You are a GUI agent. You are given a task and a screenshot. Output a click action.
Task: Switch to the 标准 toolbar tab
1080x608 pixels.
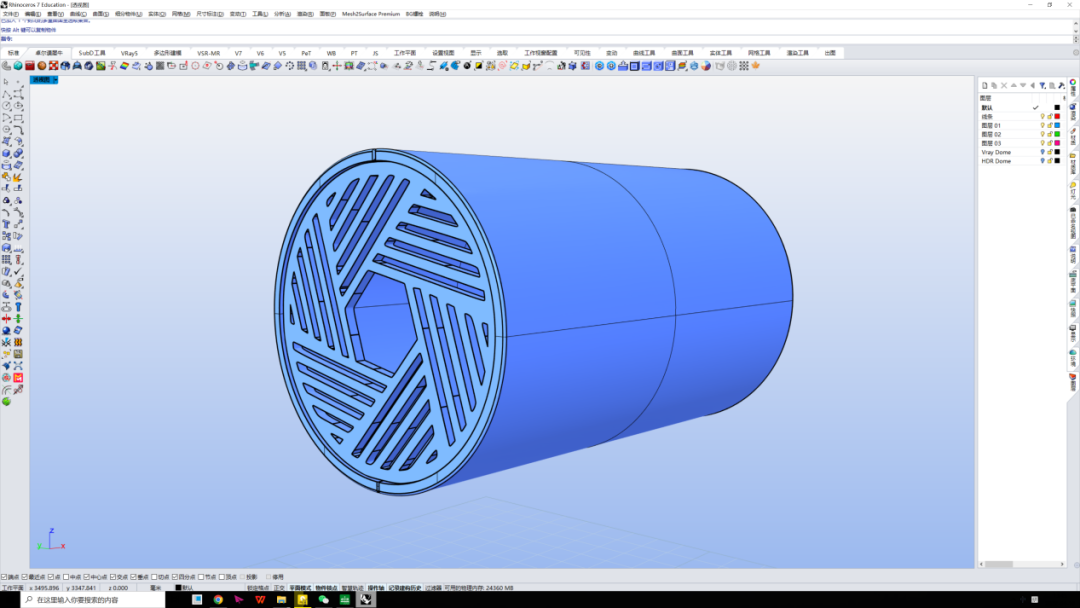pyautogui.click(x=13, y=53)
